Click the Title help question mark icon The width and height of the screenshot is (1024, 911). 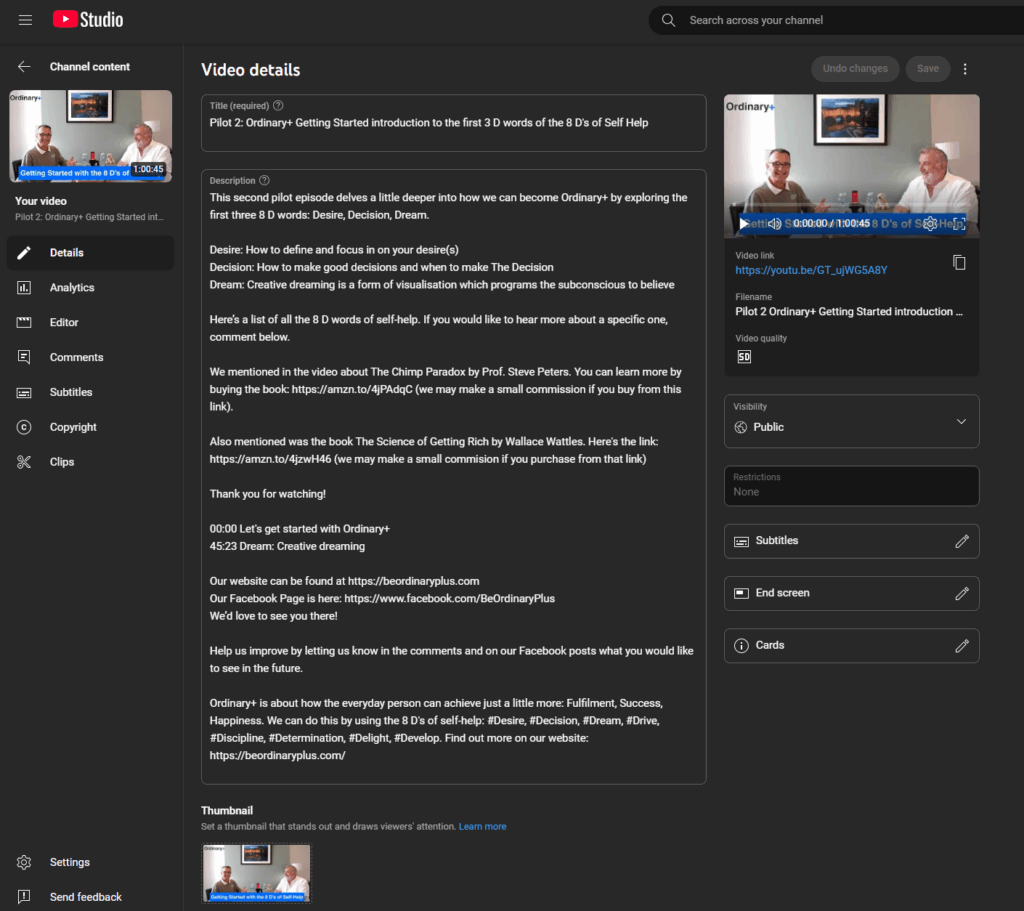pos(278,105)
